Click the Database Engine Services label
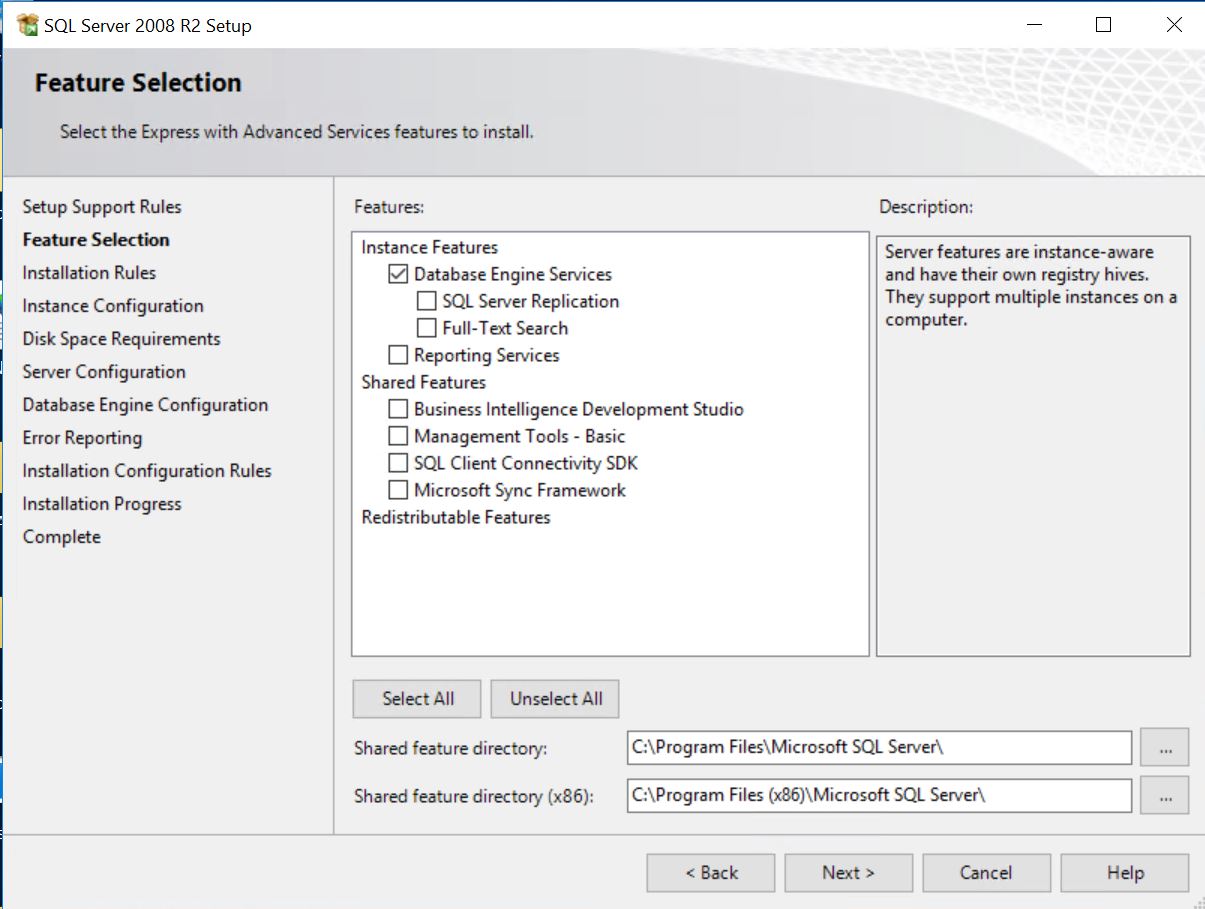 513,274
